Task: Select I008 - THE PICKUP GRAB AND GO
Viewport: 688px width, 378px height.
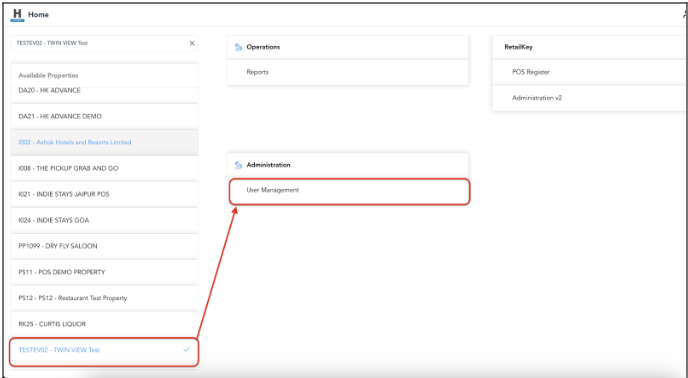Action: pos(104,168)
